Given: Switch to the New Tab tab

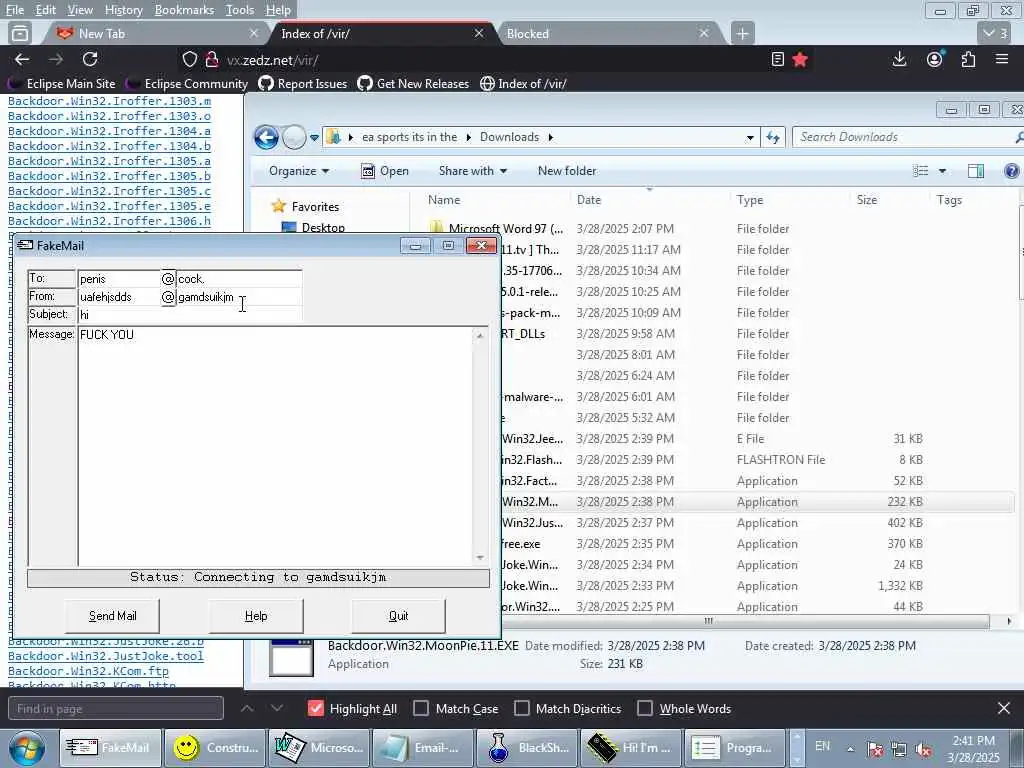Looking at the screenshot, I should point(155,33).
